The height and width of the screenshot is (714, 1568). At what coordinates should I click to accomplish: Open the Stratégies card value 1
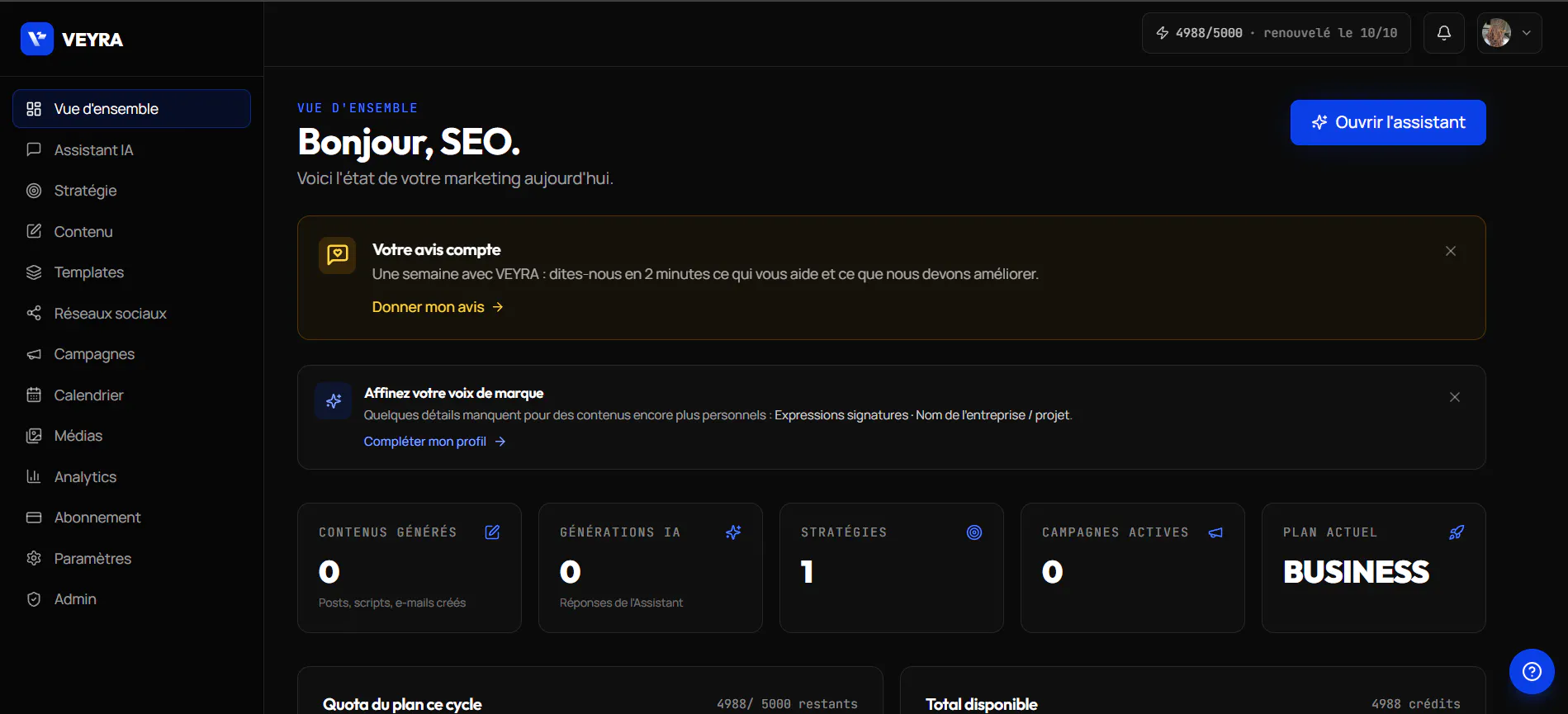click(x=808, y=572)
